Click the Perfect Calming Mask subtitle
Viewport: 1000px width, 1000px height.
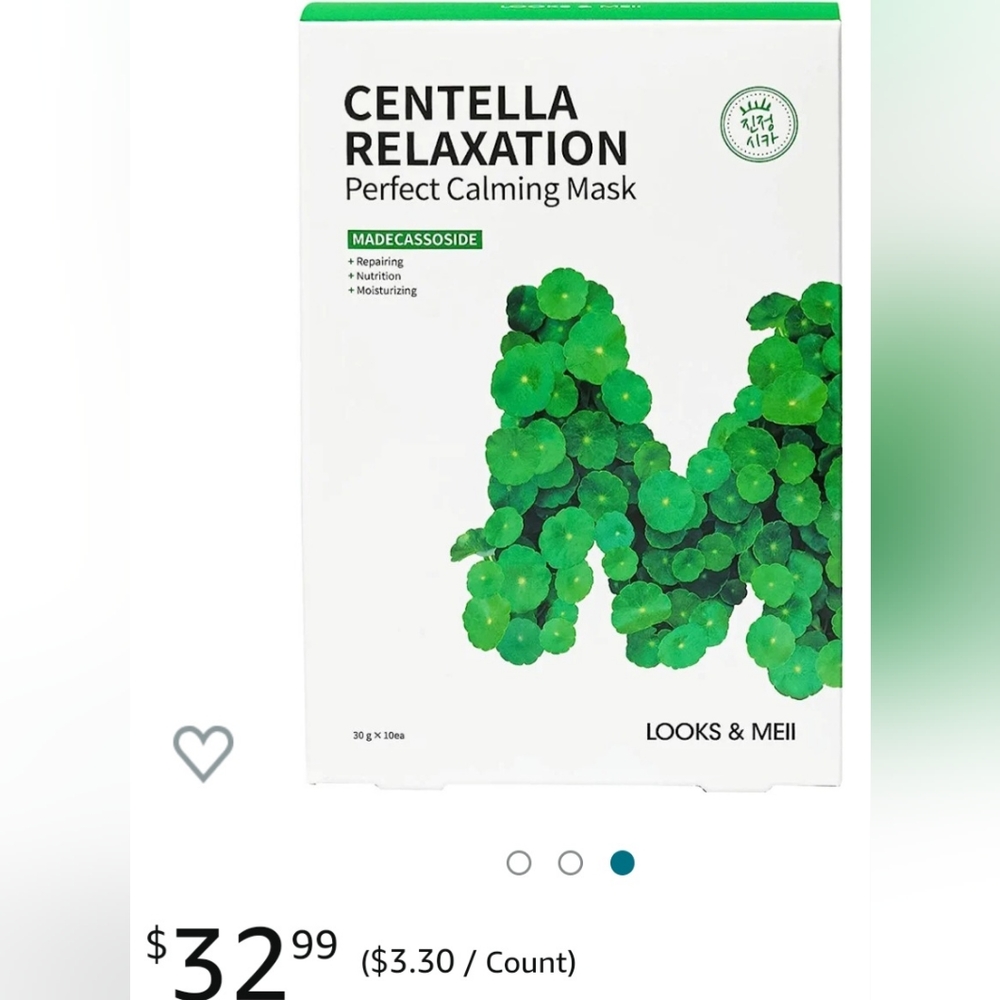tap(489, 188)
